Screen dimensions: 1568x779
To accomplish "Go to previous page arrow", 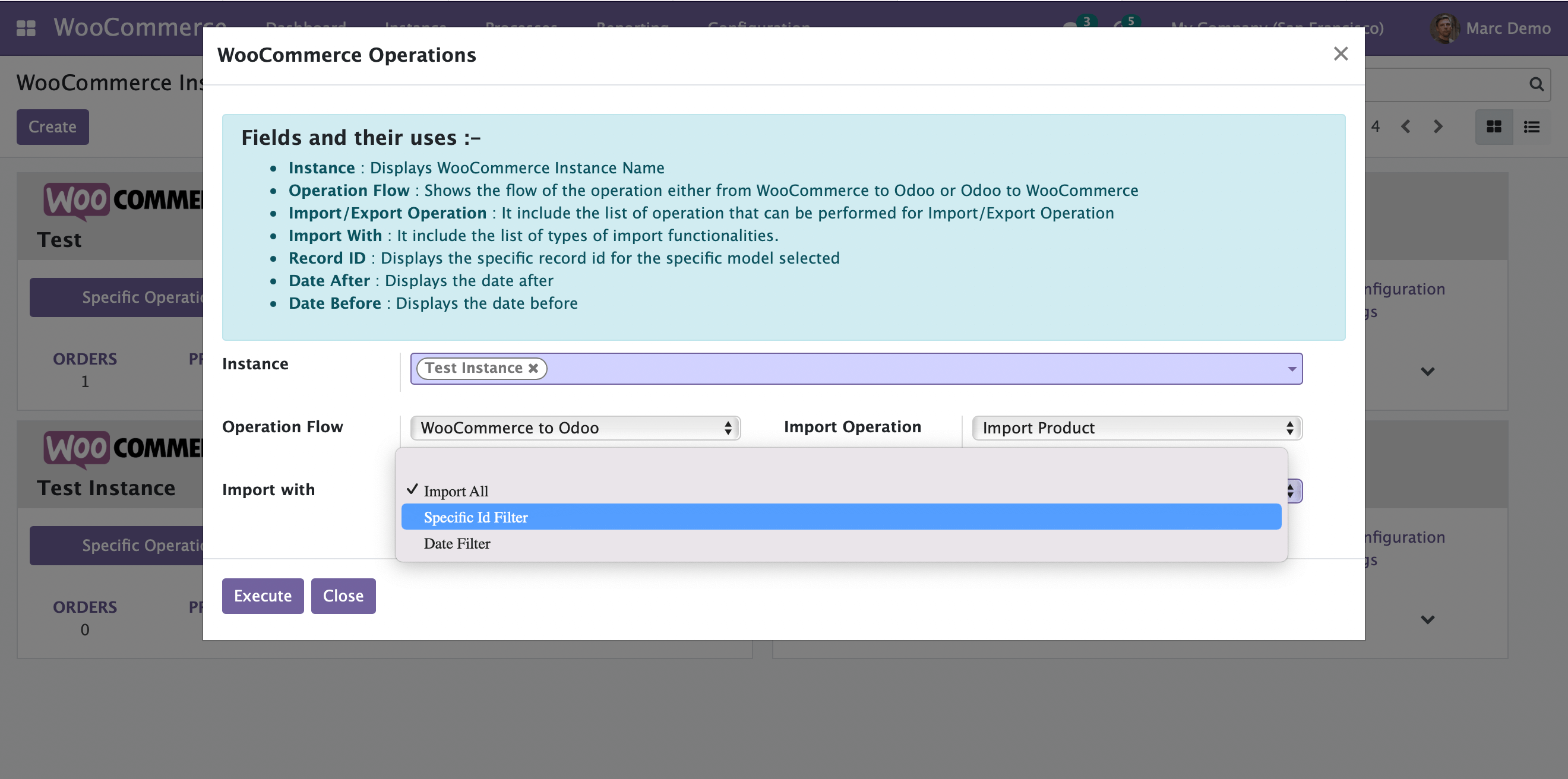I will 1405,126.
